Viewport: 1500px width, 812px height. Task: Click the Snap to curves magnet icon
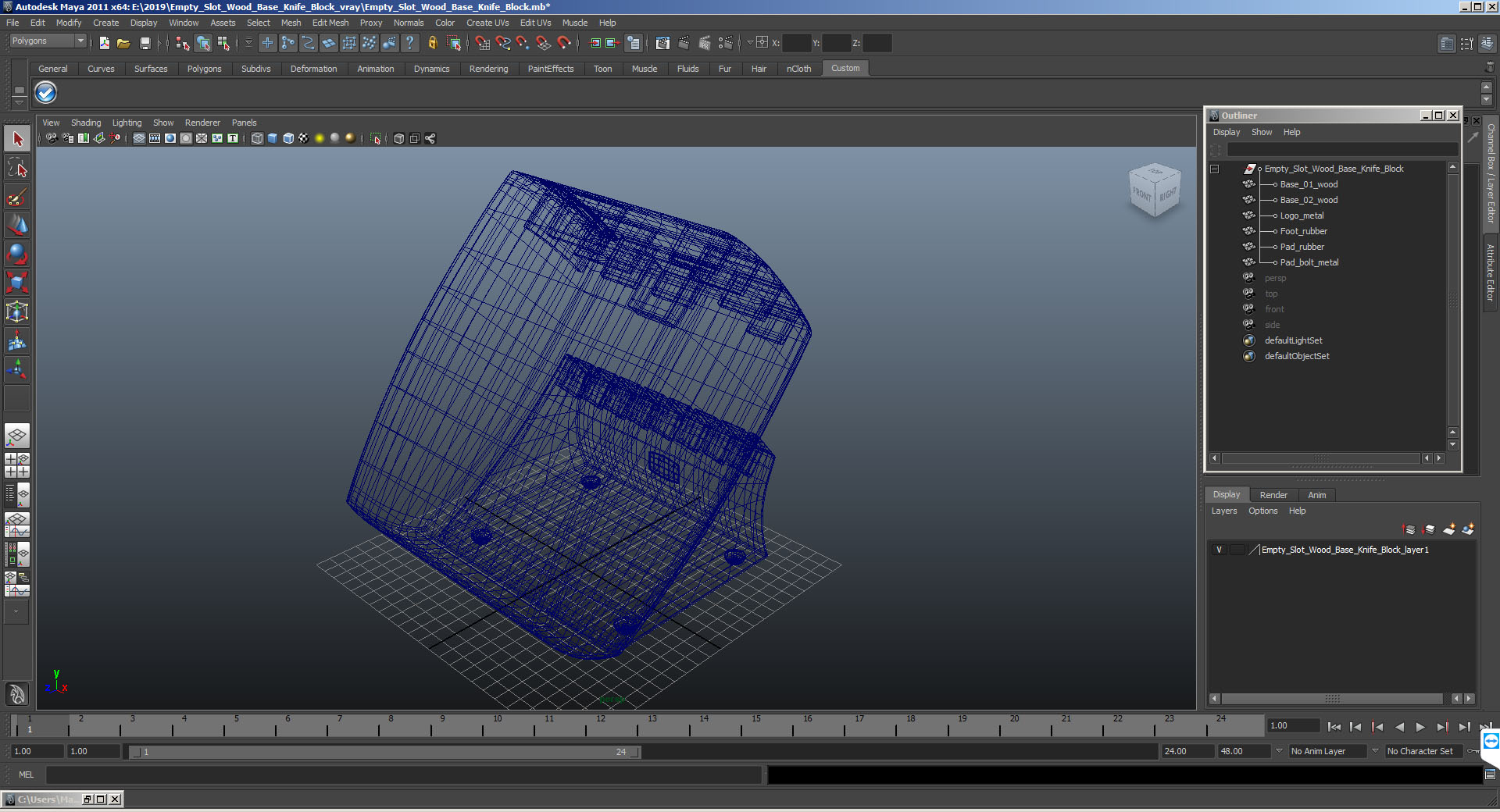click(502, 43)
